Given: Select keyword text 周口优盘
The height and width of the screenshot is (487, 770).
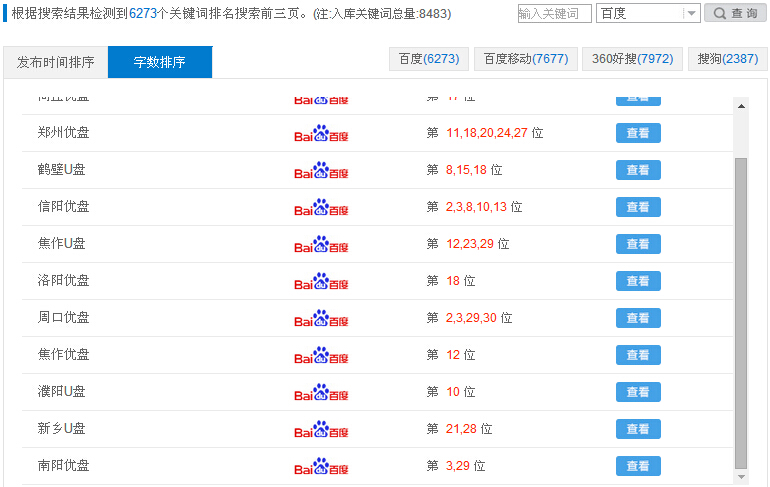Looking at the screenshot, I should 63,318.
